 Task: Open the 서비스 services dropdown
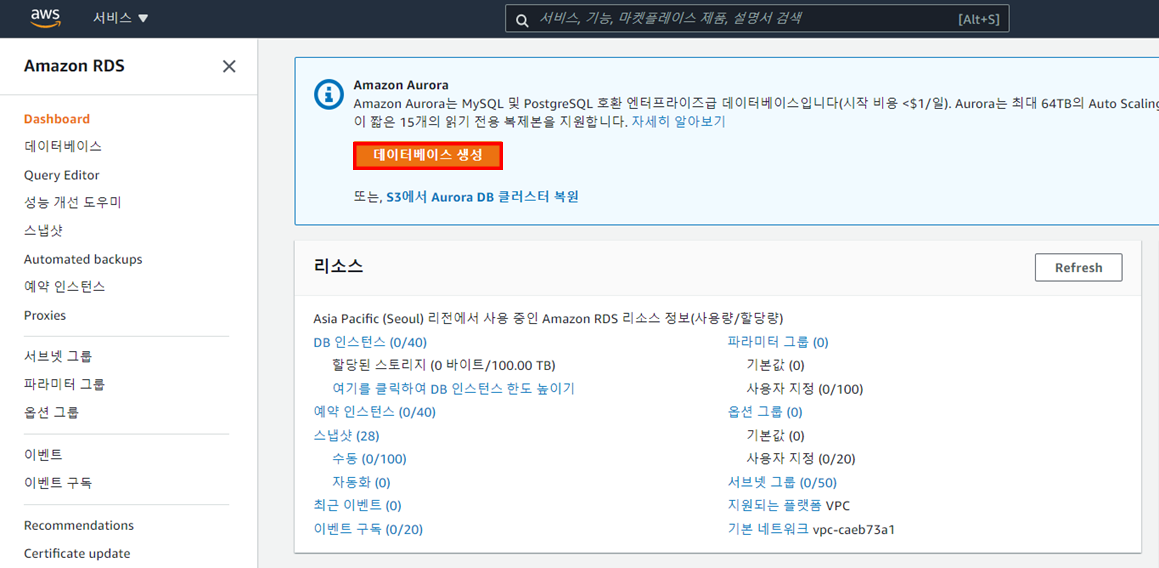[121, 18]
